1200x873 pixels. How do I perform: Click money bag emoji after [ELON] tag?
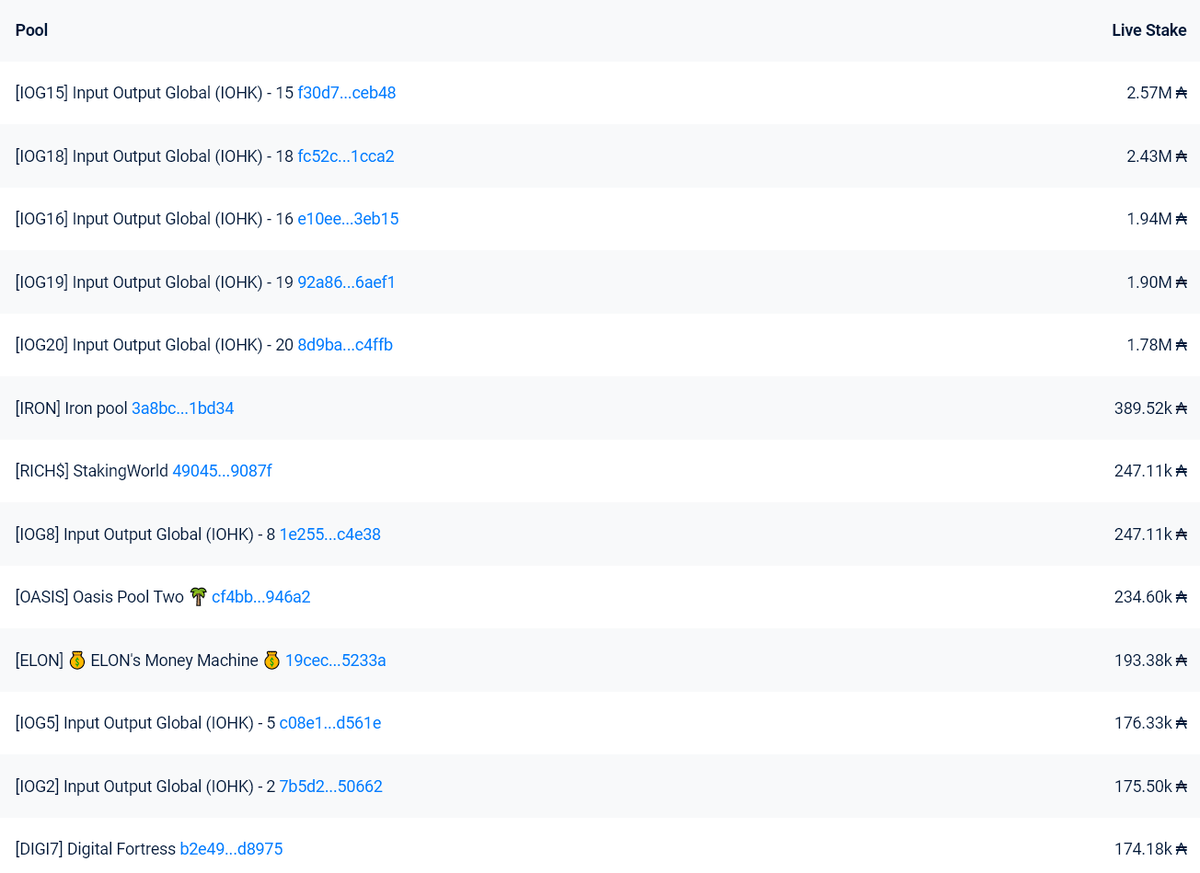(77, 660)
